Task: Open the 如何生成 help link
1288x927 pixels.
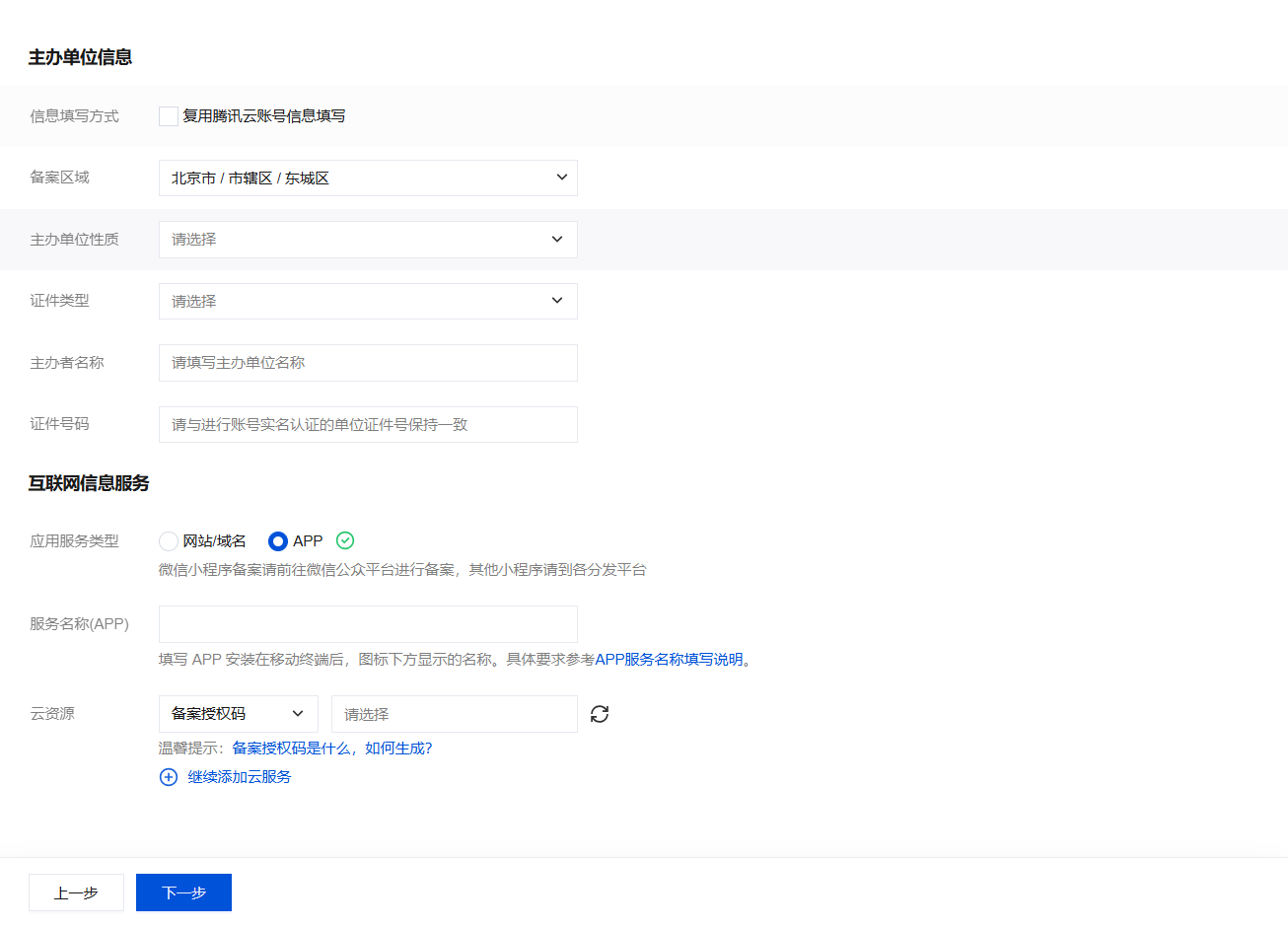Action: [x=398, y=749]
